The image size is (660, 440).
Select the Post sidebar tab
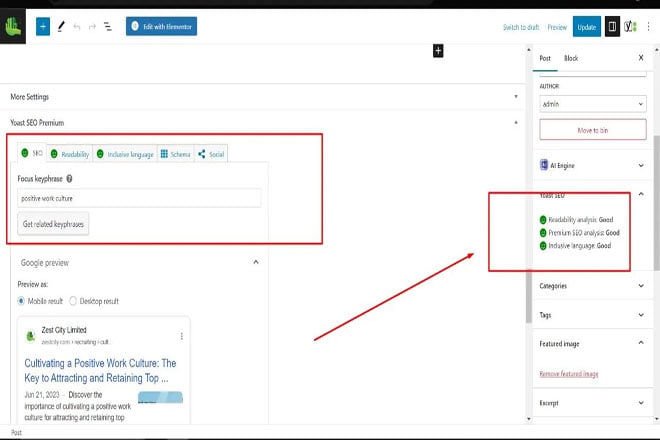pyautogui.click(x=545, y=58)
